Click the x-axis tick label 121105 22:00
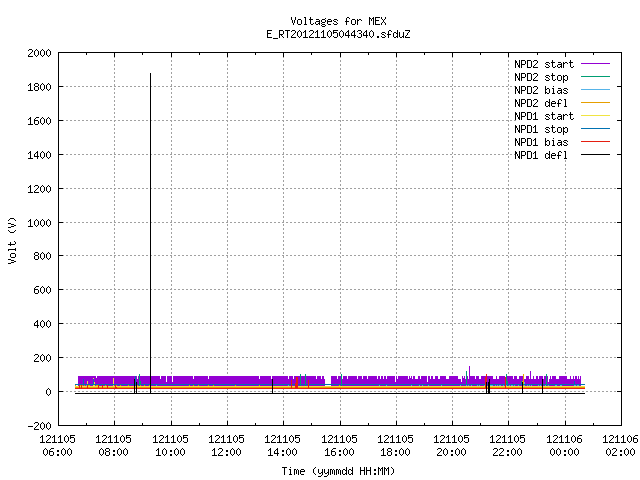The image size is (640, 480). (507, 446)
